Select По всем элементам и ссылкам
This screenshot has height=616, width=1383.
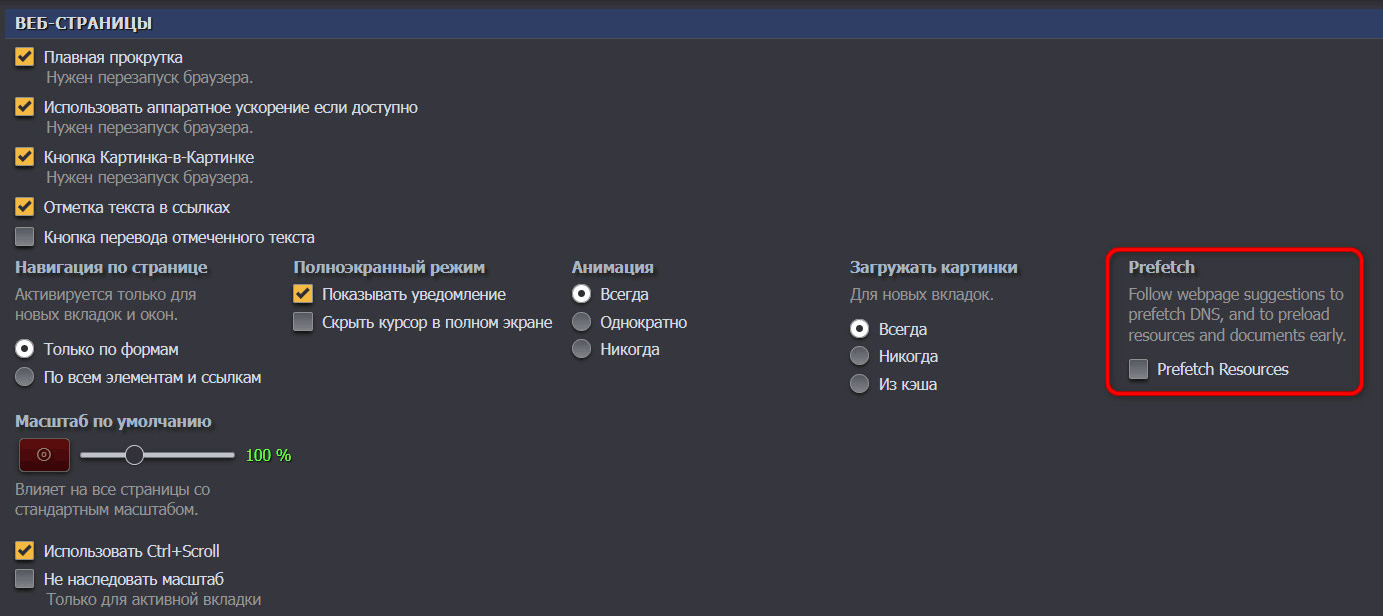(x=25, y=377)
